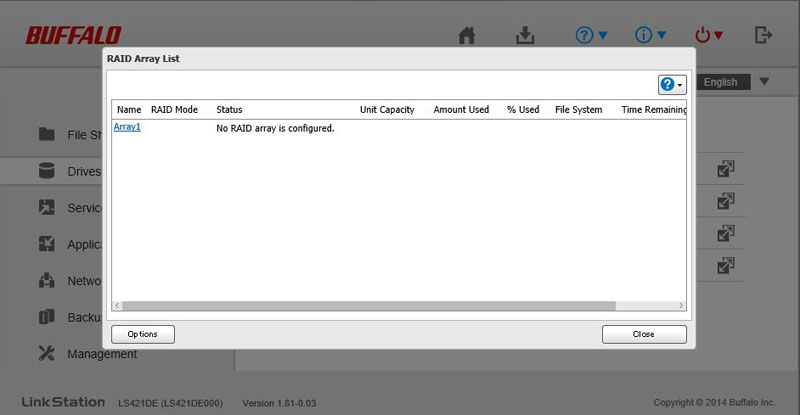Viewport: 800px width, 415px height.
Task: Open the help question-mark menu in header
Action: pos(591,35)
